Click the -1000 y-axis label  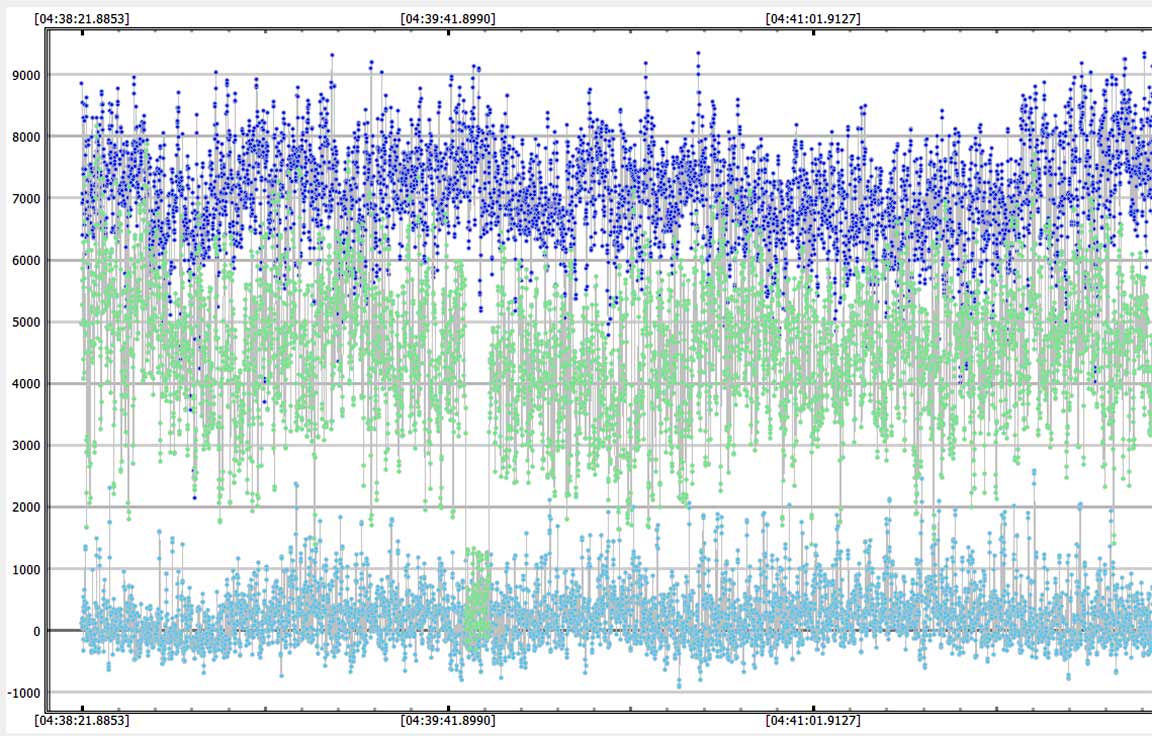[24, 693]
